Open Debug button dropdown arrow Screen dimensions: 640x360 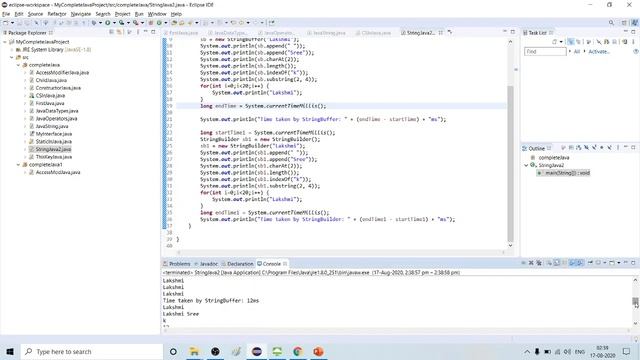[x=100, y=23]
